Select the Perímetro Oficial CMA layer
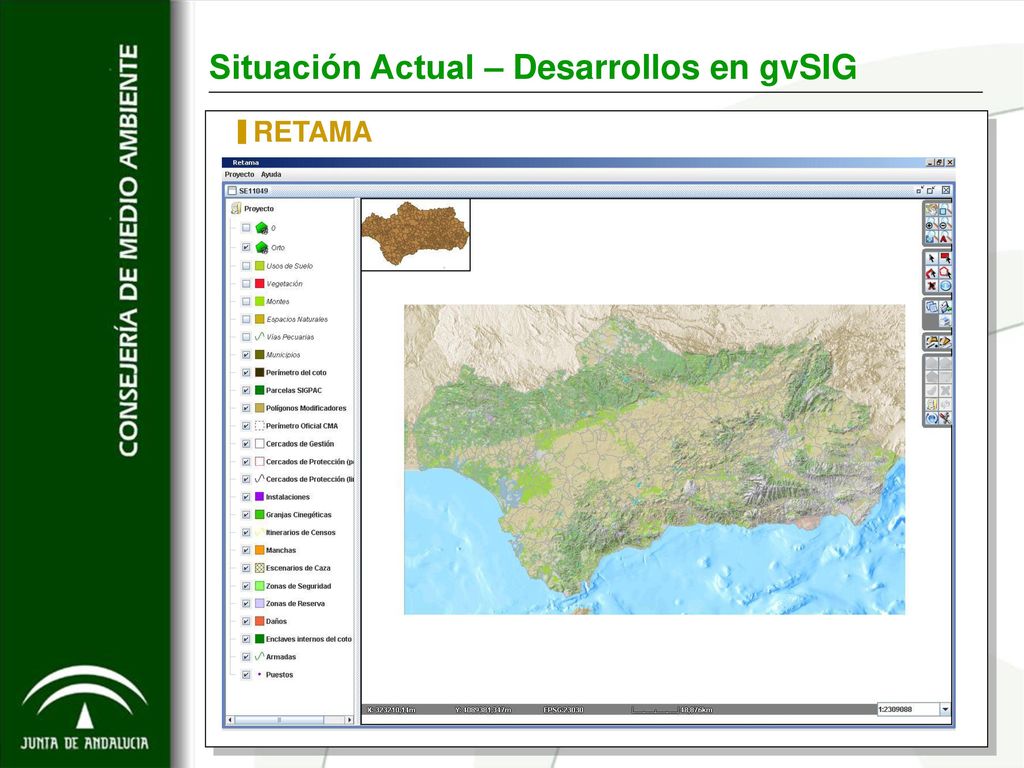The image size is (1024, 768). 302,426
